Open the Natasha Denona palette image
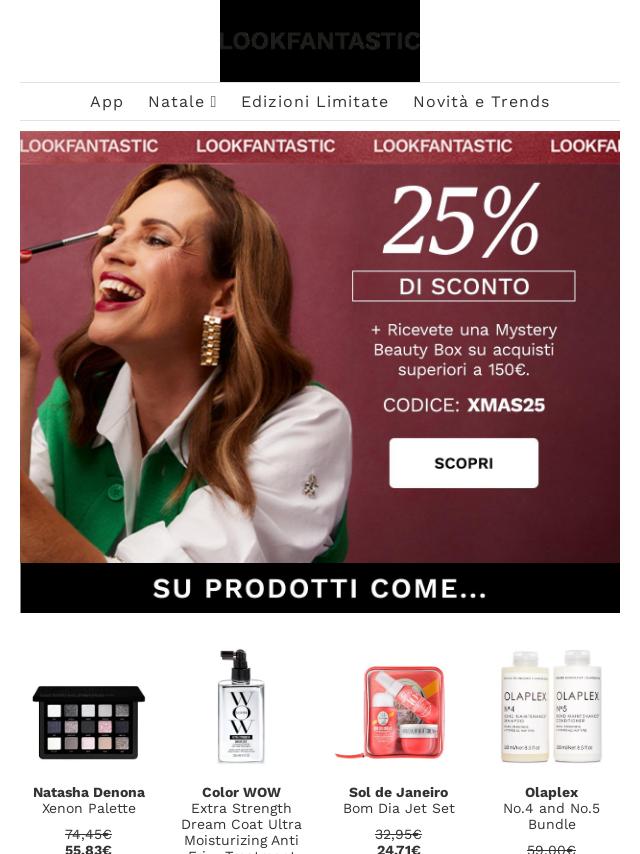The height and width of the screenshot is (854, 640). (x=89, y=722)
